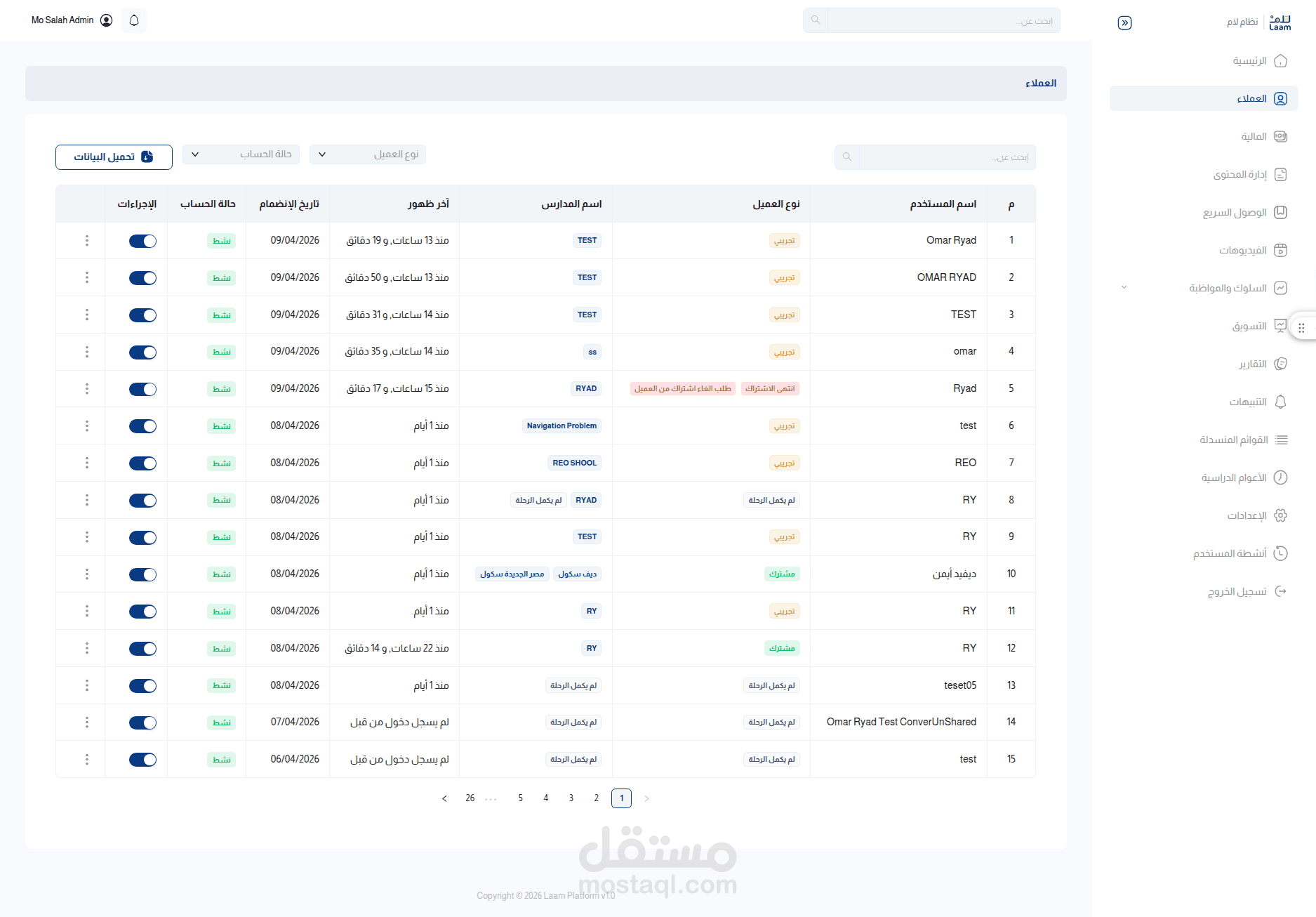This screenshot has height=917, width=1316.
Task: Open the three-dot actions menu for Omar Ryad
Action: click(x=87, y=241)
